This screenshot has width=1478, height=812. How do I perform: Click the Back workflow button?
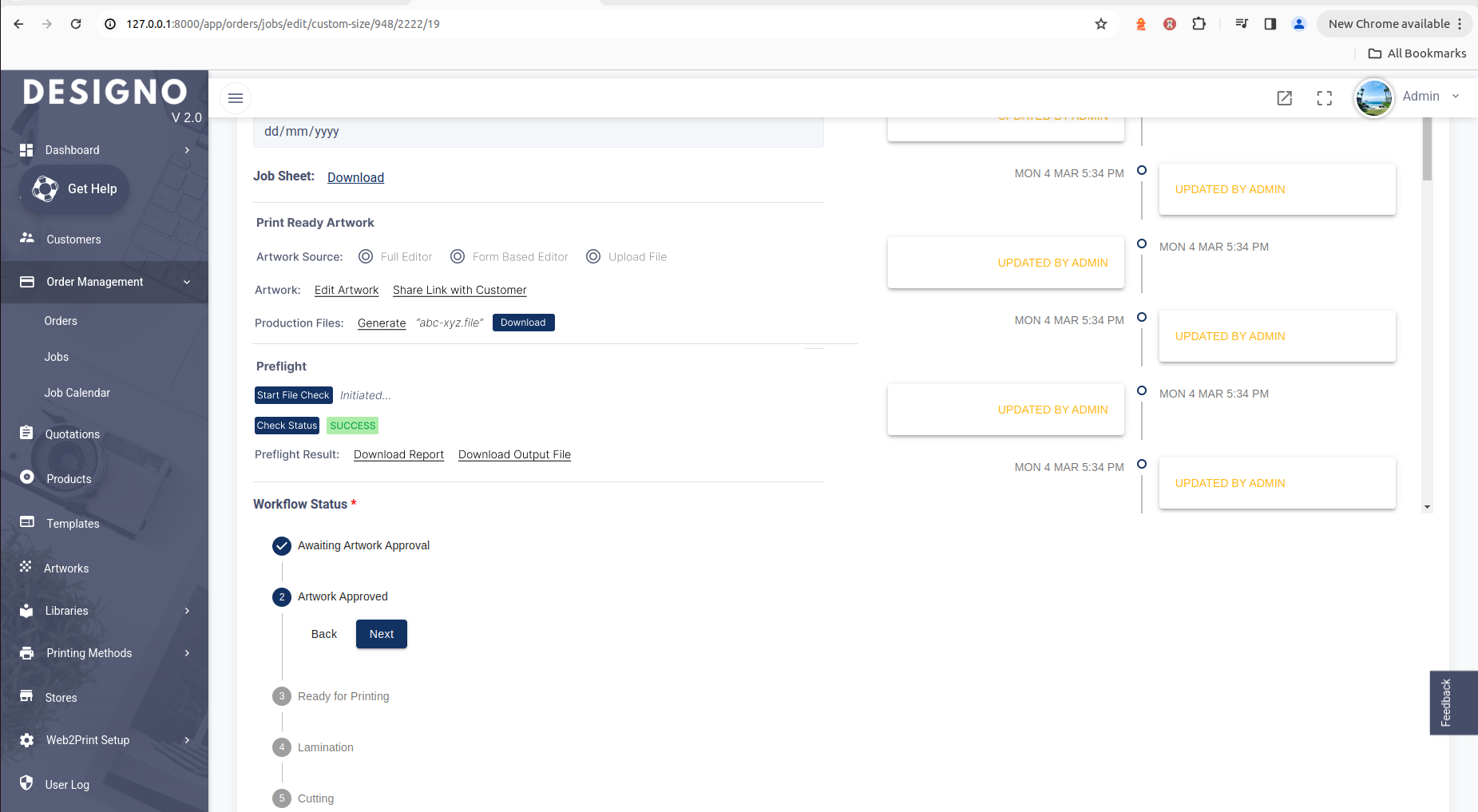pyautogui.click(x=324, y=634)
